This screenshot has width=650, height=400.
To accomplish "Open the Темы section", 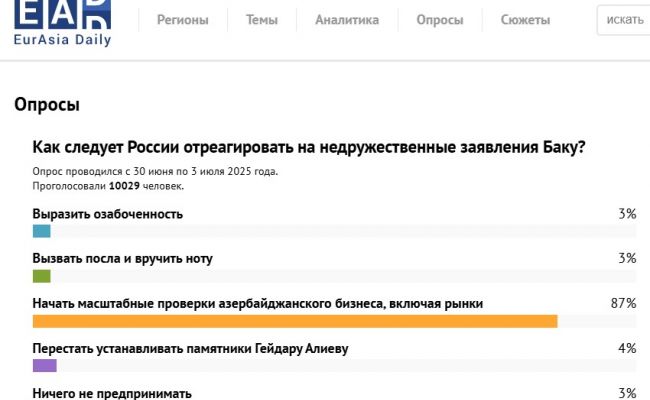I will (x=262, y=20).
